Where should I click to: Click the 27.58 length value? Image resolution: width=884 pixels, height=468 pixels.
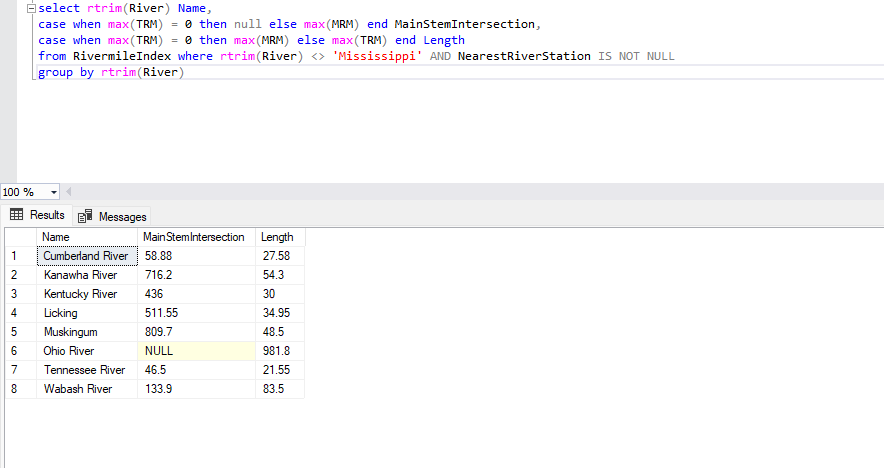[x=280, y=256]
